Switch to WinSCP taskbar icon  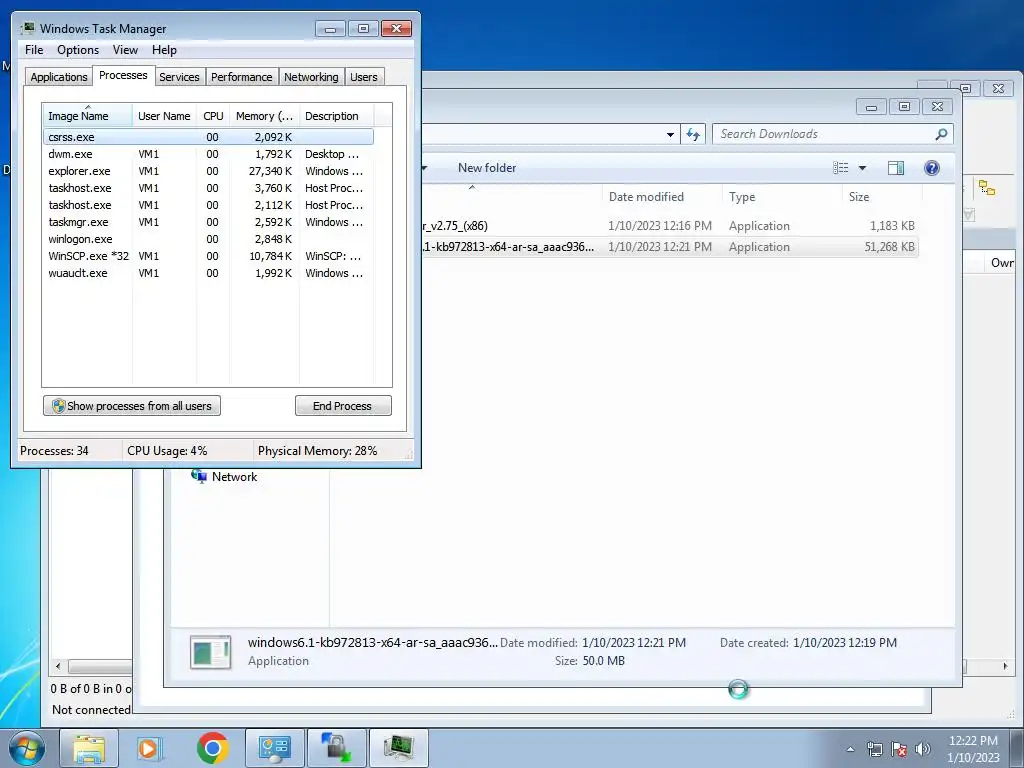coord(336,748)
